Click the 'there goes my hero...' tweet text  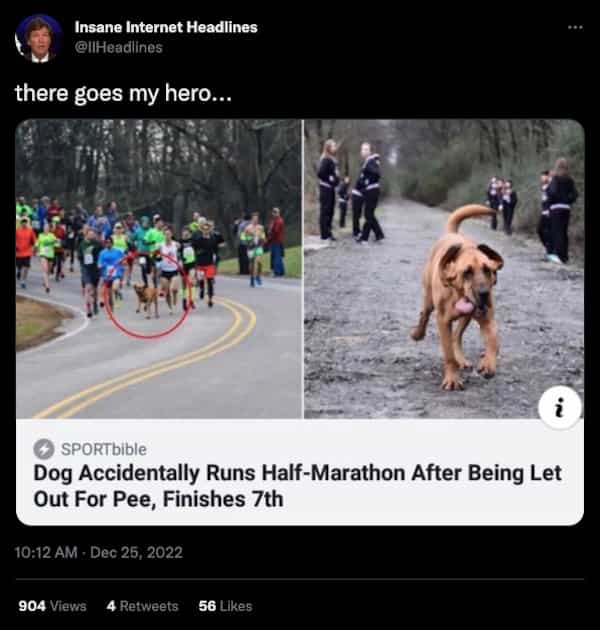tap(123, 93)
